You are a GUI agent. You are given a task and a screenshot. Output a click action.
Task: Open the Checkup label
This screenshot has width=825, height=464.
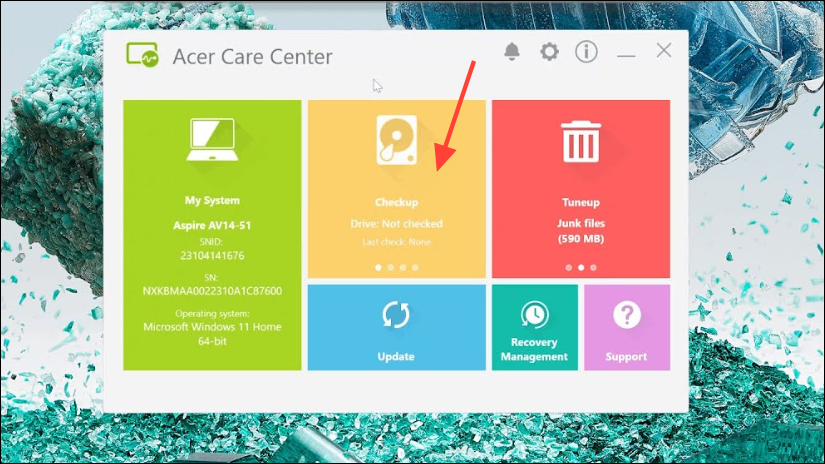click(397, 203)
